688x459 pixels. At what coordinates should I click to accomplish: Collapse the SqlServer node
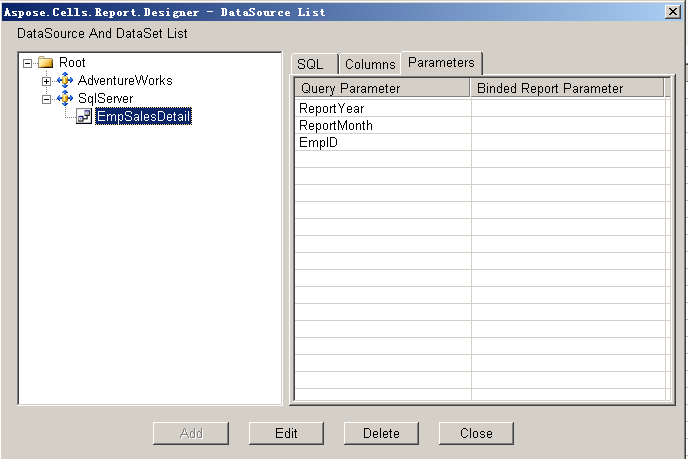47,99
